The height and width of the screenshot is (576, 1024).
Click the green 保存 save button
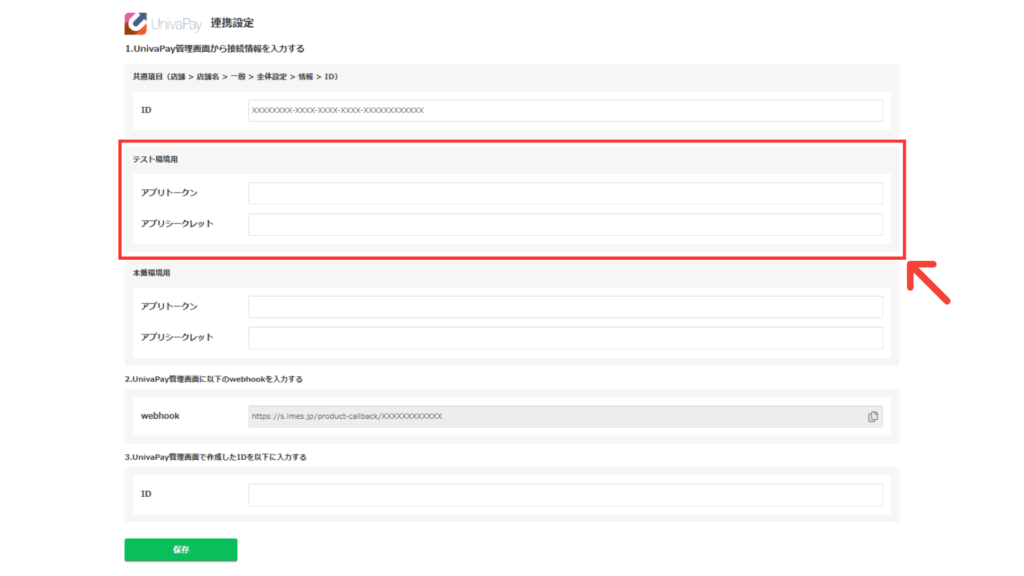point(181,550)
